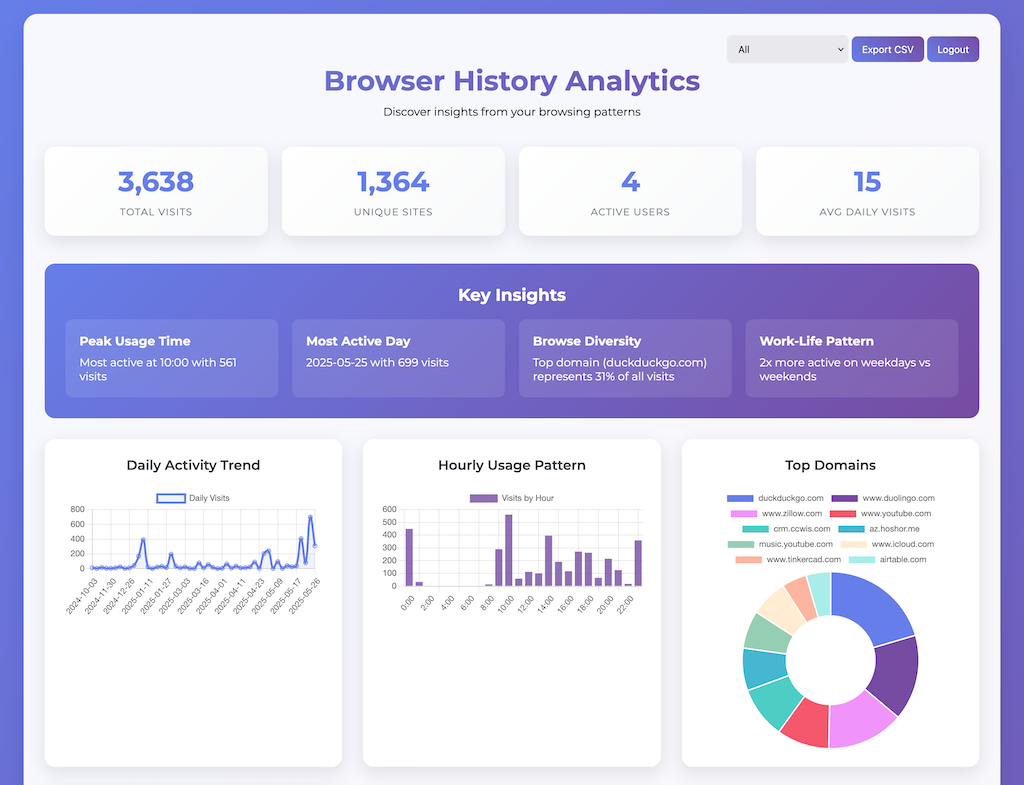Screen dimensions: 1024x785
Task: Click the Export CSV button
Action: click(887, 49)
